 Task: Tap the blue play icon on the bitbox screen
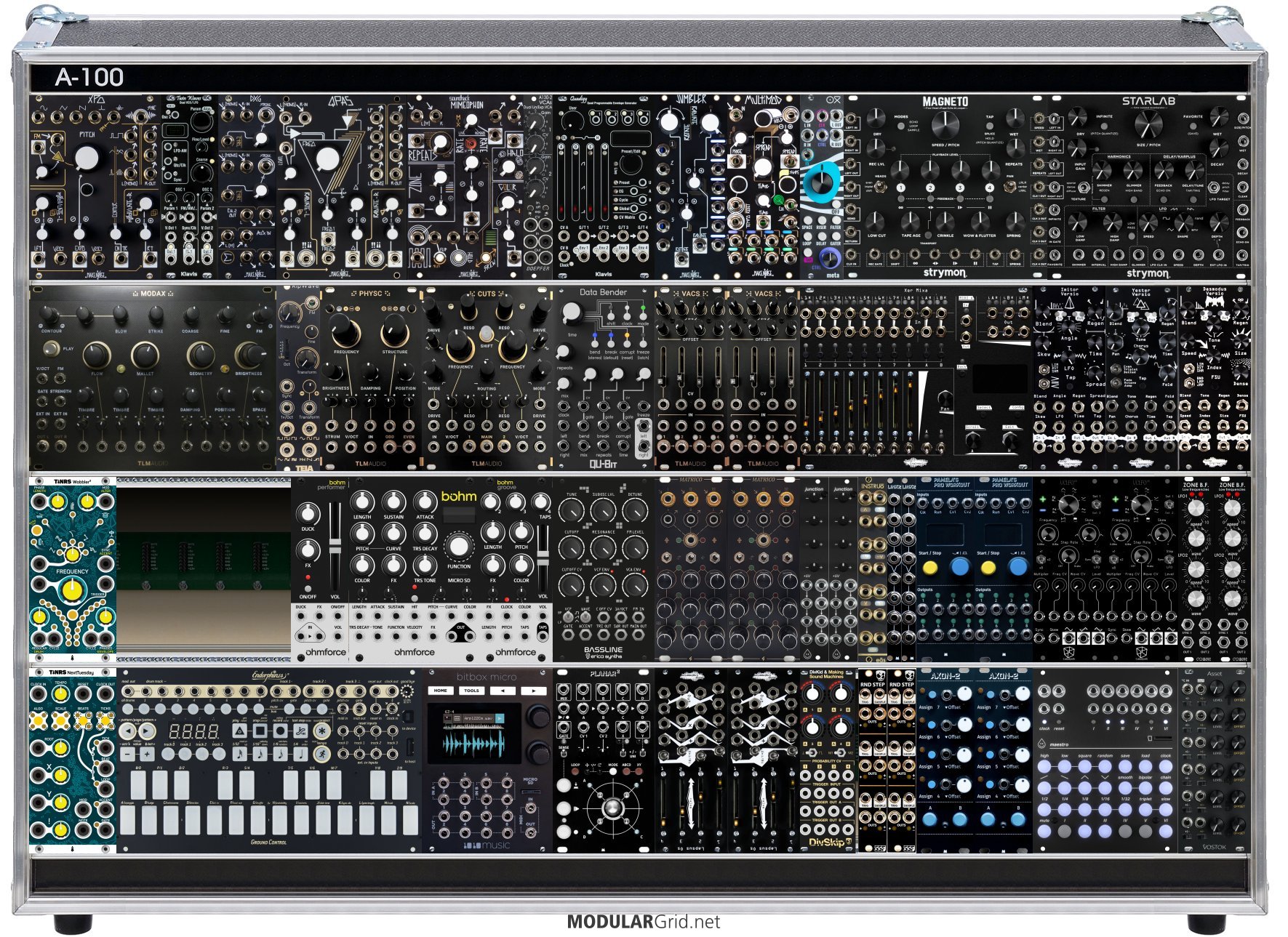point(500,718)
